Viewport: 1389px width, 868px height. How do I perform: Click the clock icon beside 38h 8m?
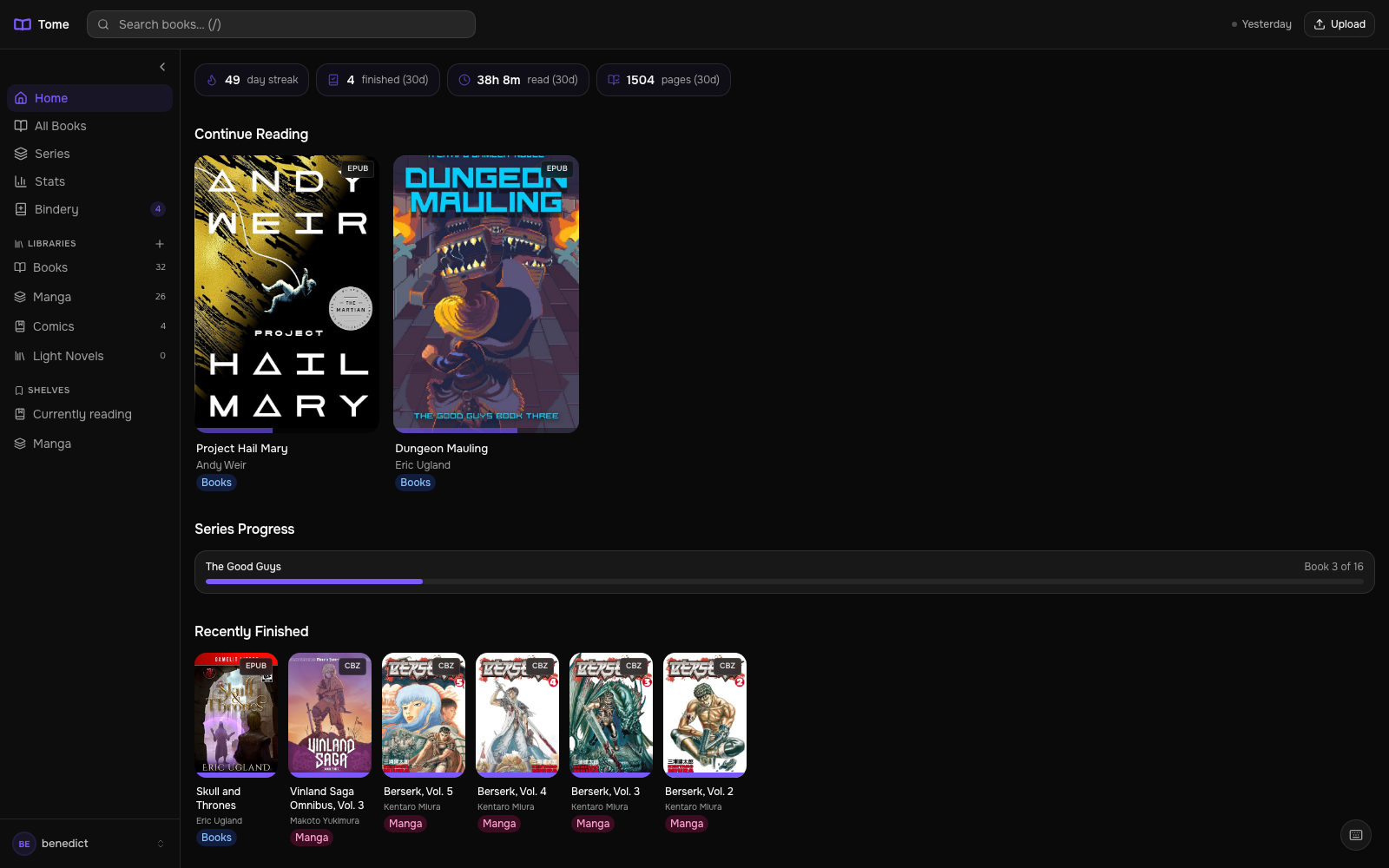464,80
